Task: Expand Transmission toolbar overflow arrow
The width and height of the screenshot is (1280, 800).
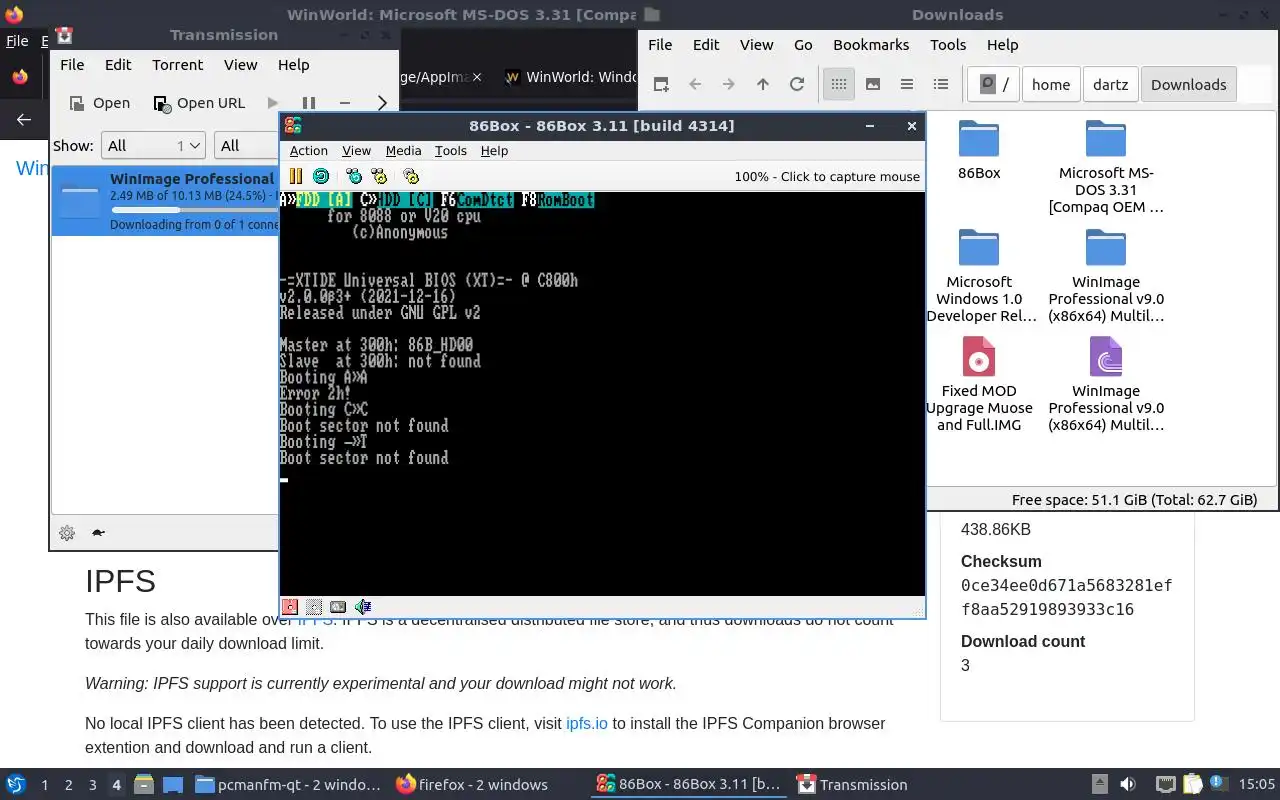Action: click(x=382, y=103)
